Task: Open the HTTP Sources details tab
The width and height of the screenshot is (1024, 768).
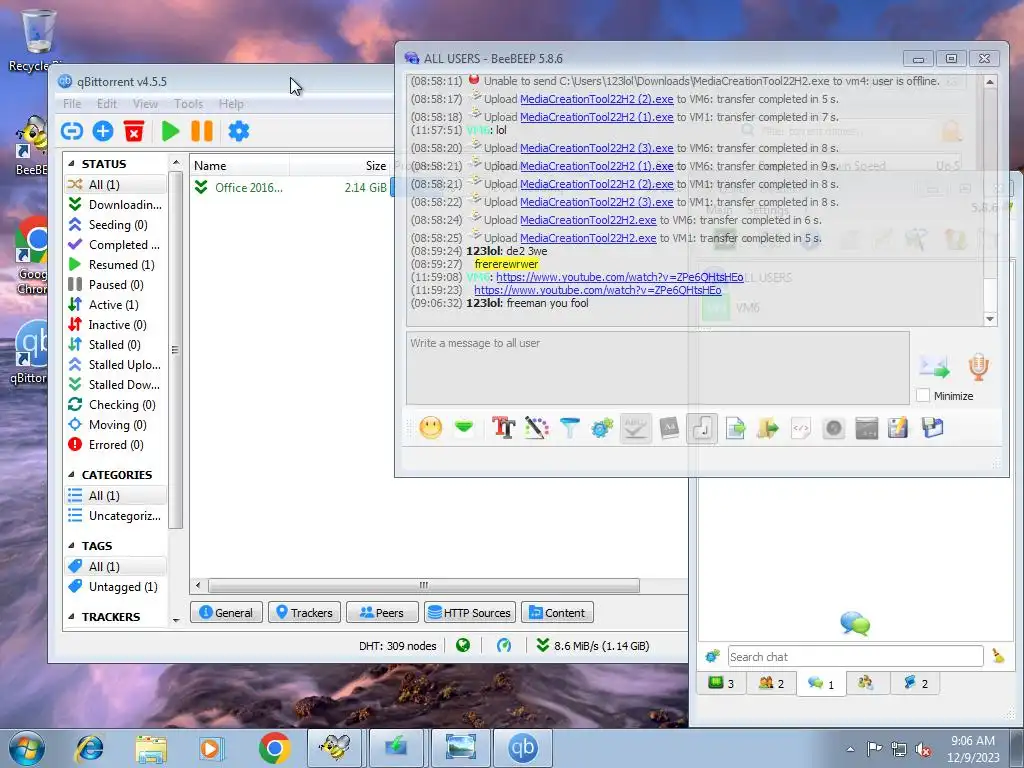Action: pyautogui.click(x=470, y=613)
